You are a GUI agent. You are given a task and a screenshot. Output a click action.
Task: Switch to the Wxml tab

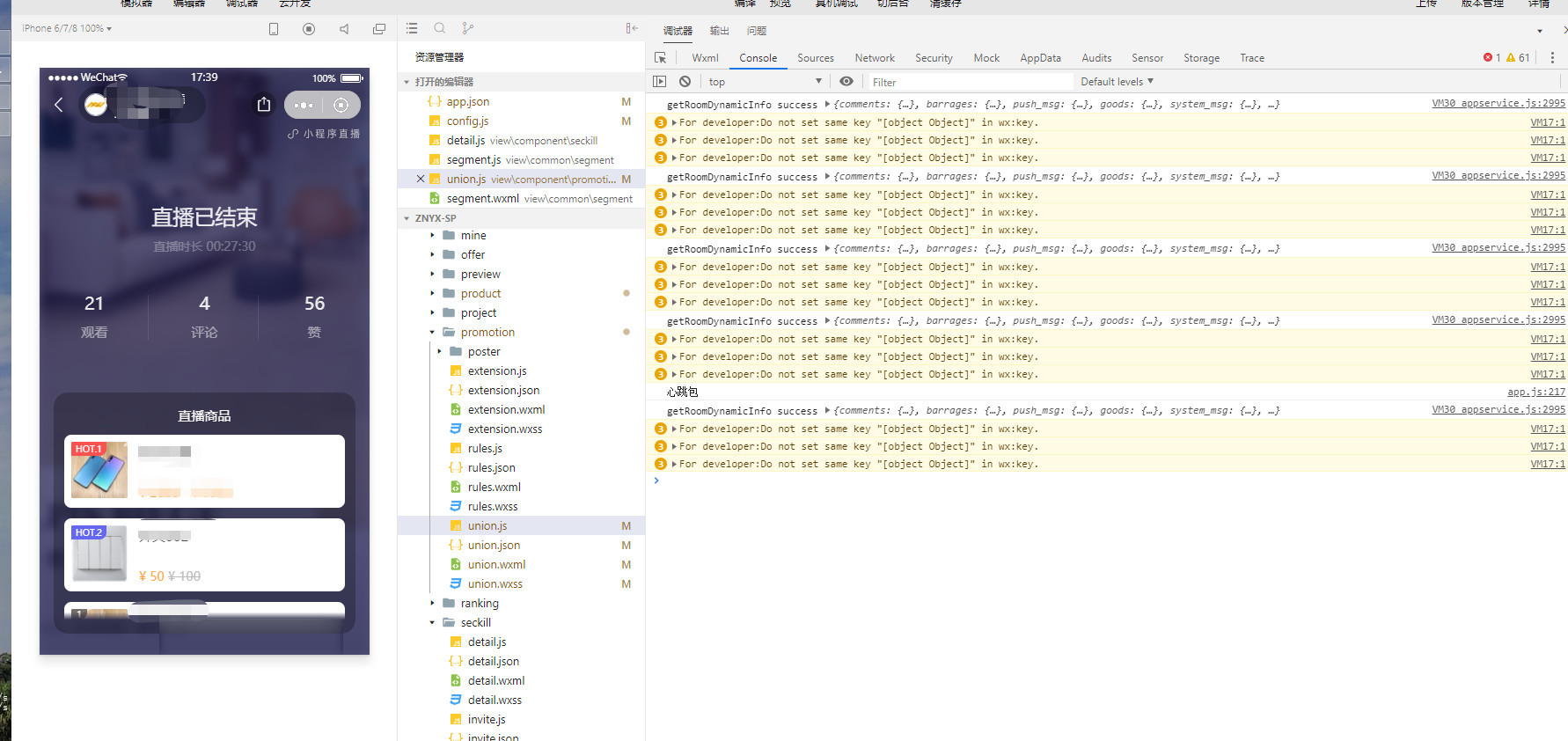pos(705,57)
